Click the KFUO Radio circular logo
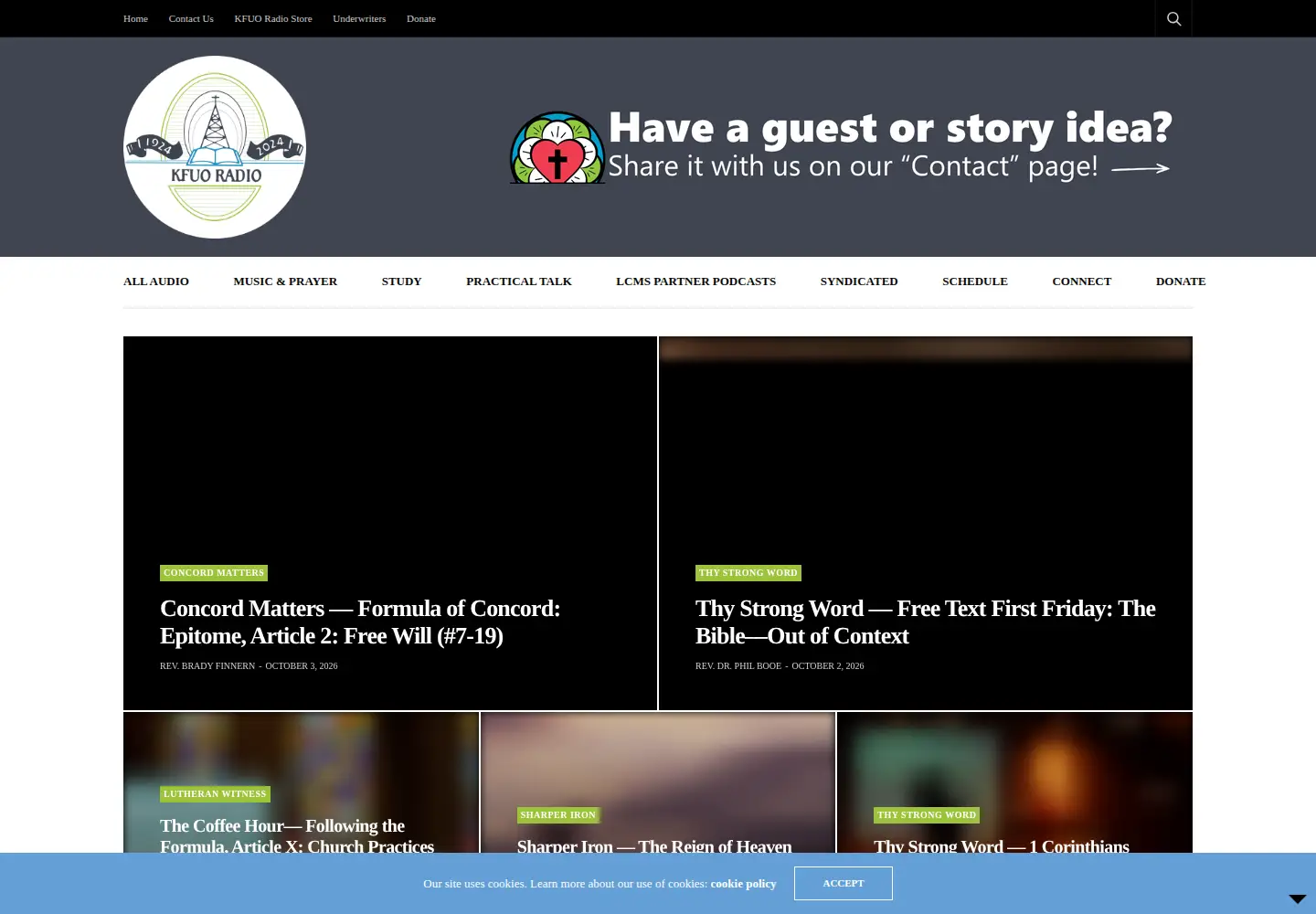The width and height of the screenshot is (1316, 914). point(215,147)
